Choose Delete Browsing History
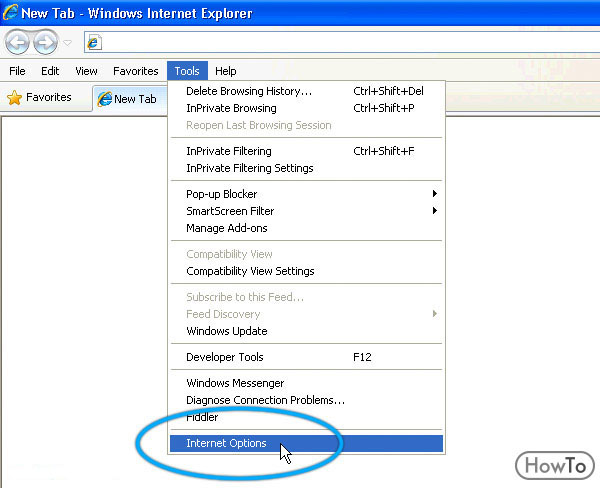Viewport: 600px width, 488px height. point(306,91)
